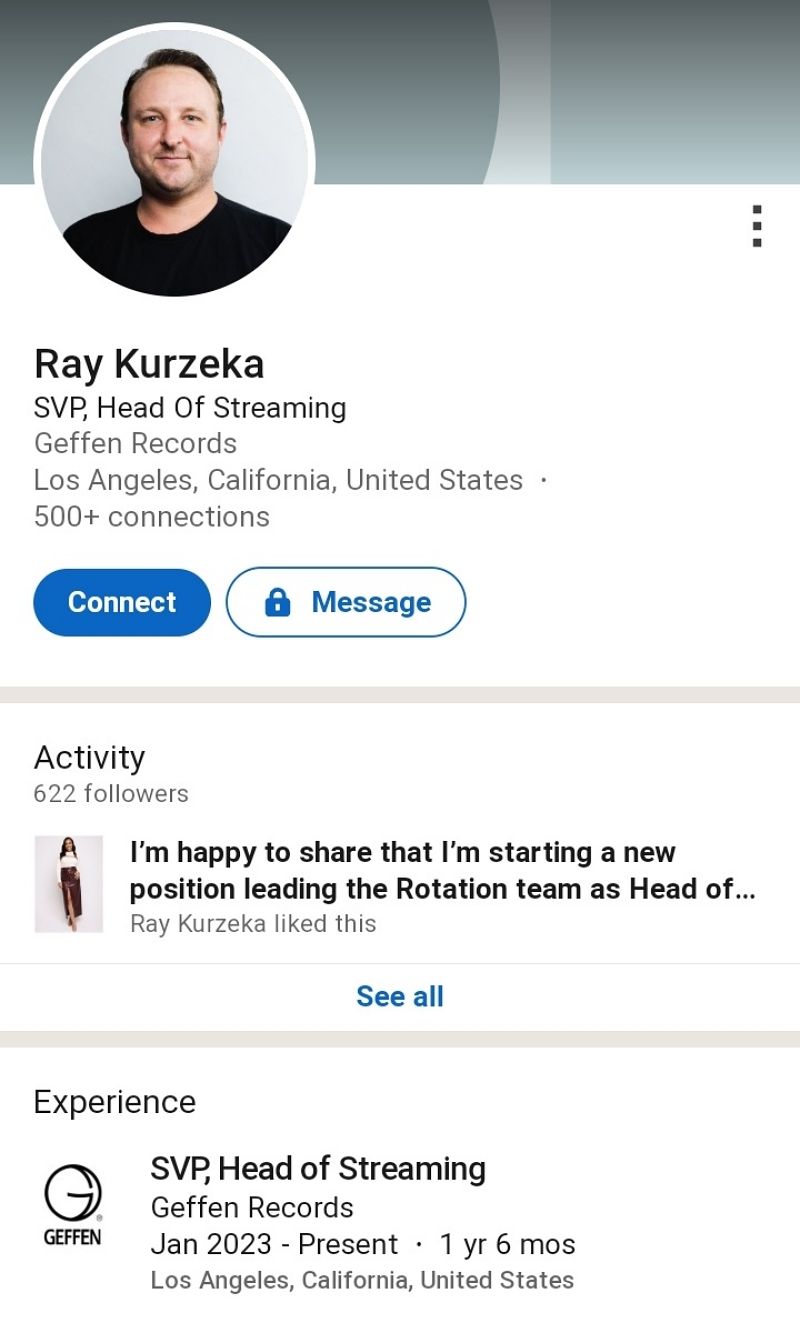The image size is (800, 1323).
Task: Select the 622 followers text
Action: pyautogui.click(x=111, y=794)
